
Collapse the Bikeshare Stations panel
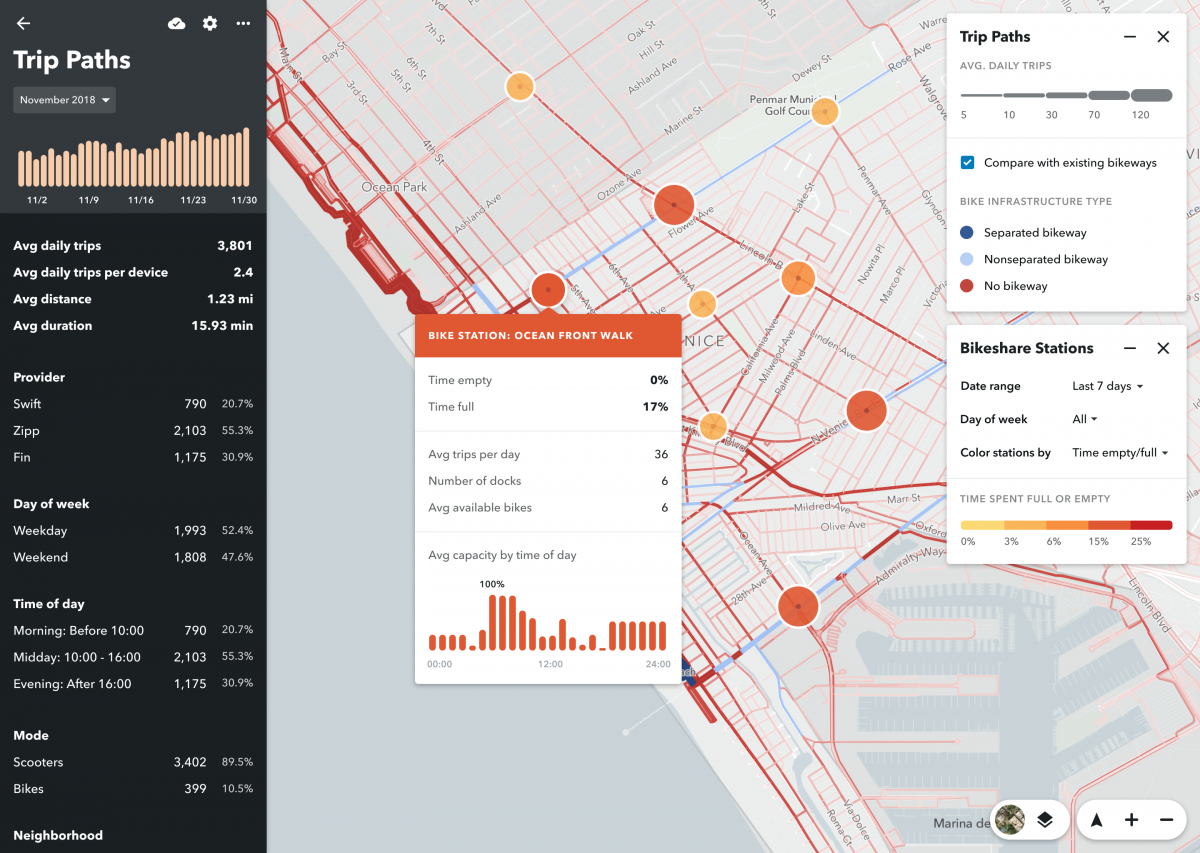coord(1129,347)
